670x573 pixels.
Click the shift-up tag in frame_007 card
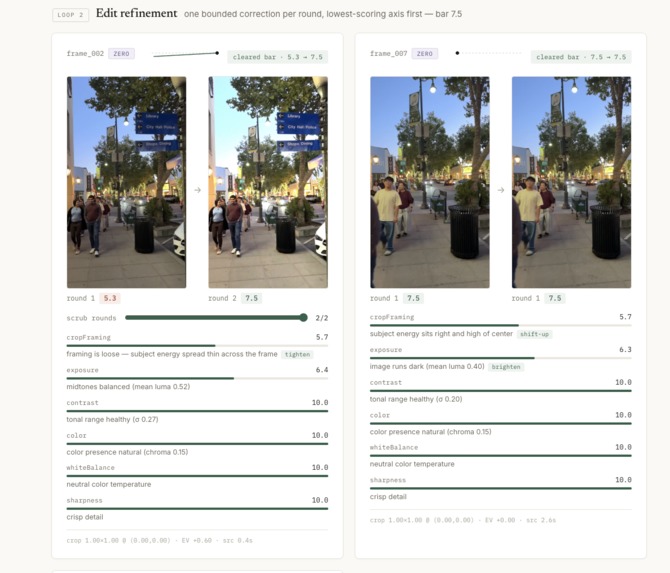(x=535, y=334)
